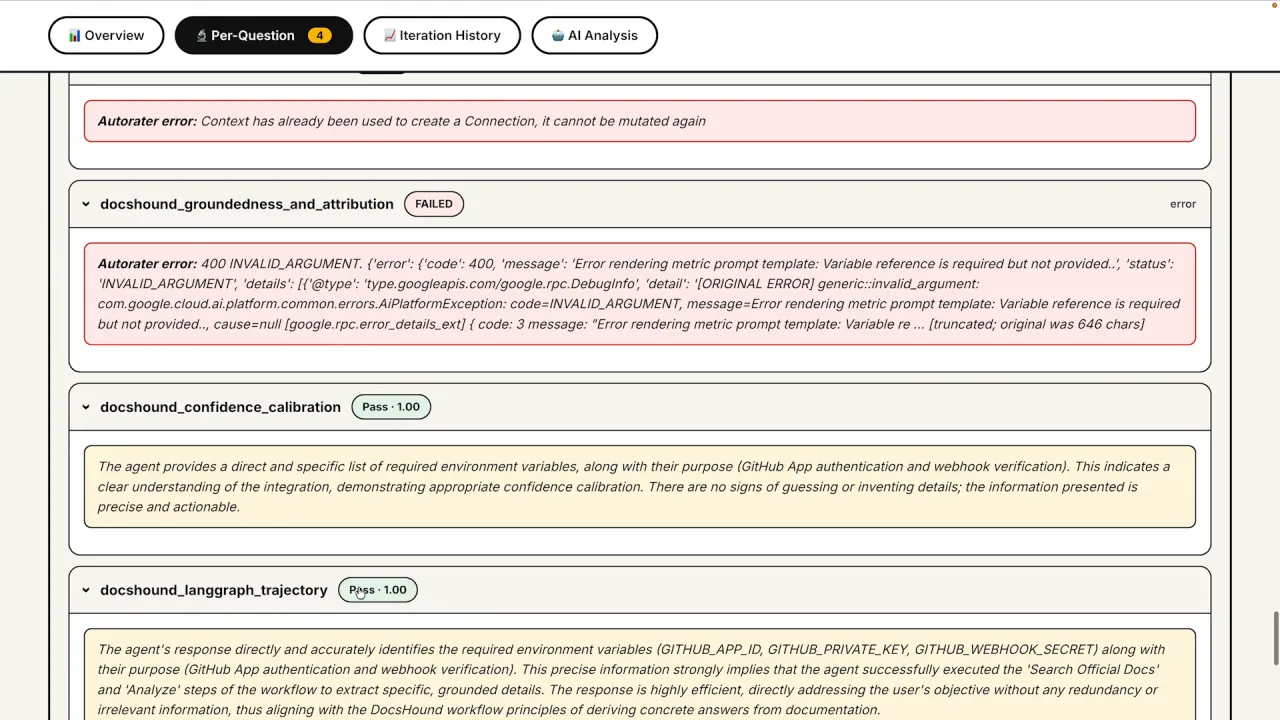Screen dimensions: 1280x720
Task: Click the Iteration History chart icon
Action: point(389,36)
